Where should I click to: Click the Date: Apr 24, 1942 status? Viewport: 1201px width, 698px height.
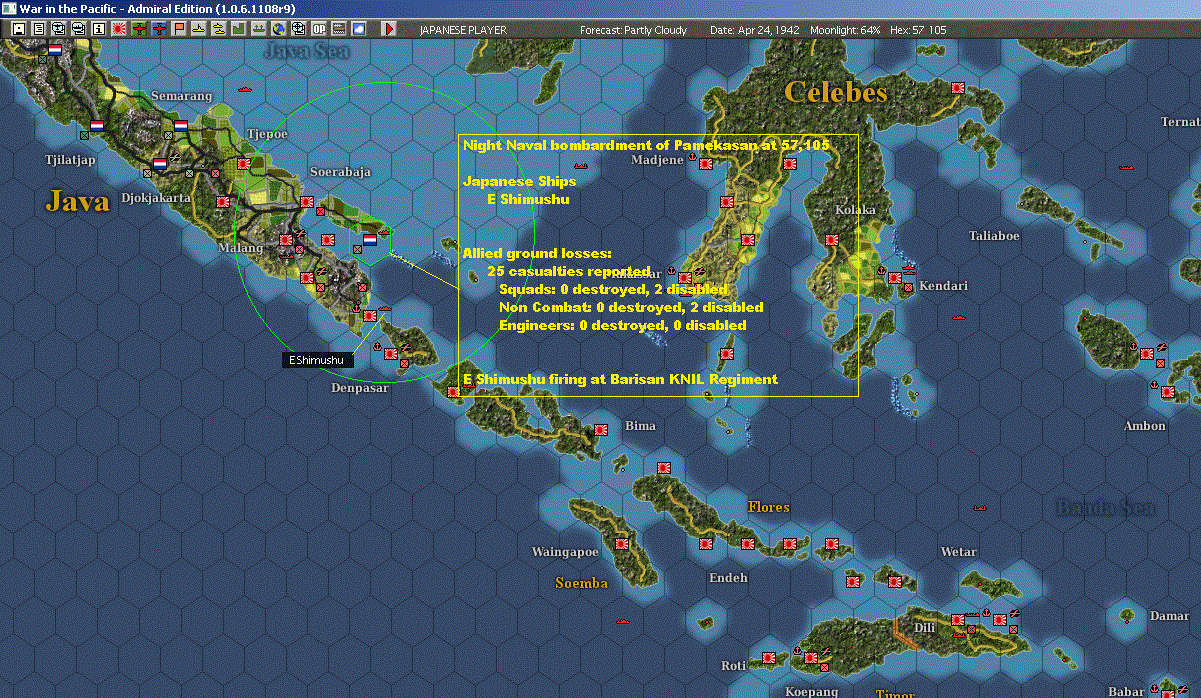coord(754,30)
